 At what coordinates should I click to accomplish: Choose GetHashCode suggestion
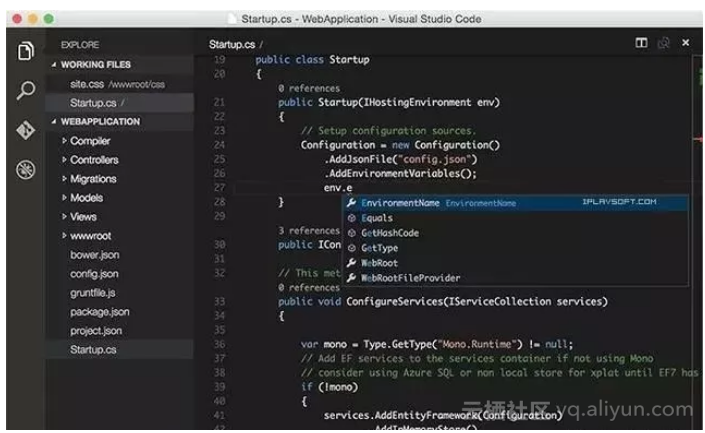(x=516, y=233)
